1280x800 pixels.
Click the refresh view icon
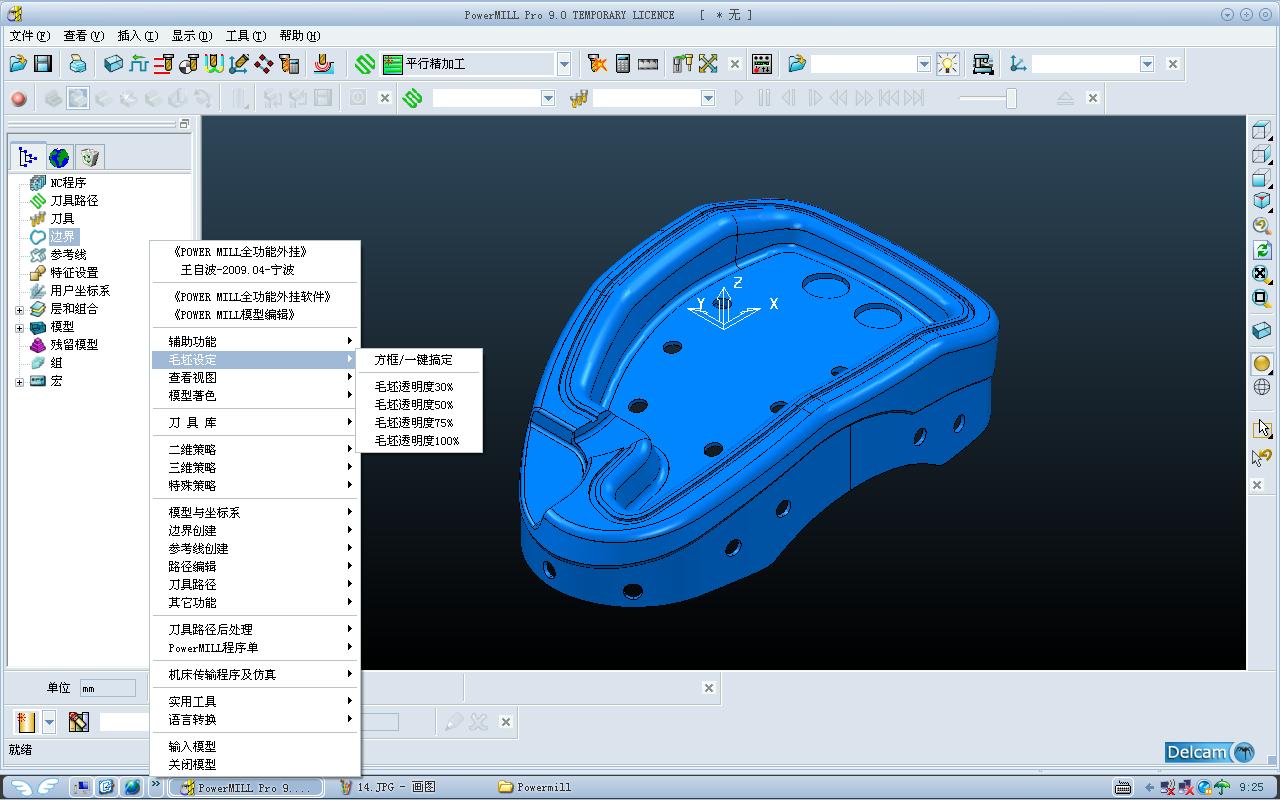[1262, 249]
